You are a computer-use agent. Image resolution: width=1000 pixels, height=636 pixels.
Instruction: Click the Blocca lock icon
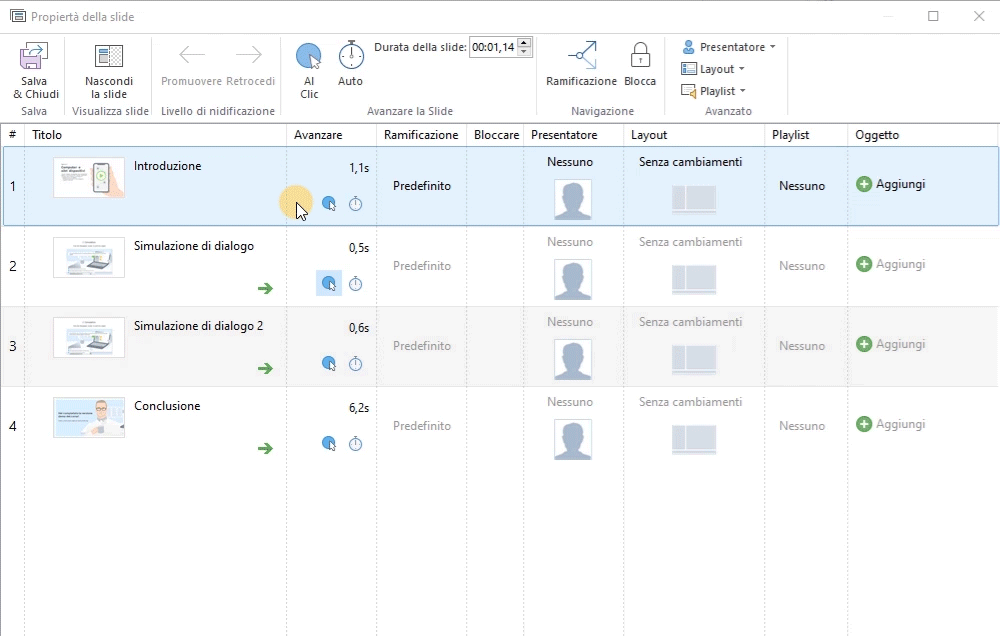click(x=640, y=56)
